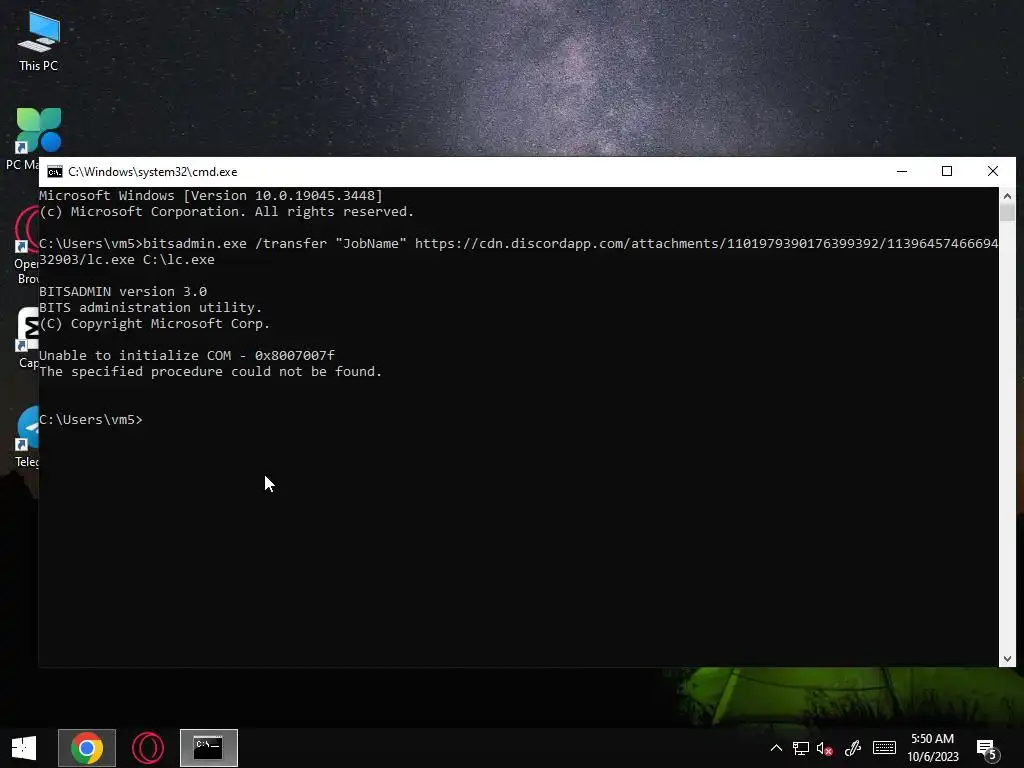
Task: Show hidden system tray icons
Action: click(776, 748)
